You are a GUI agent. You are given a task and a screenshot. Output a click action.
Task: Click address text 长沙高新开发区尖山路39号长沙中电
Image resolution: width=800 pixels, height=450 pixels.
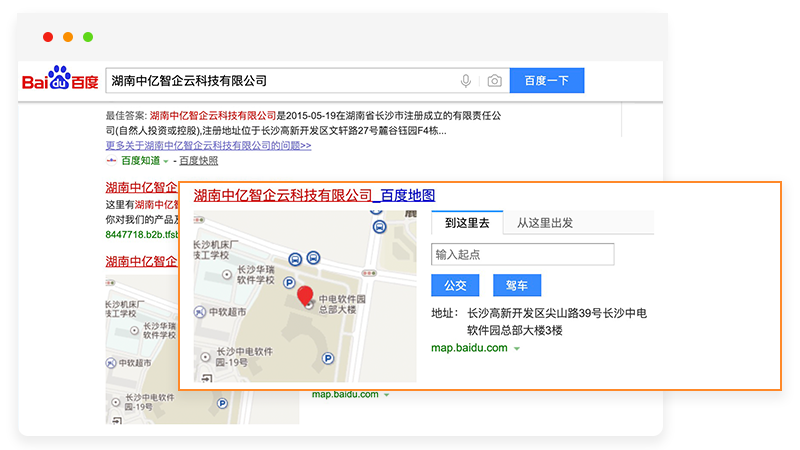[557, 313]
